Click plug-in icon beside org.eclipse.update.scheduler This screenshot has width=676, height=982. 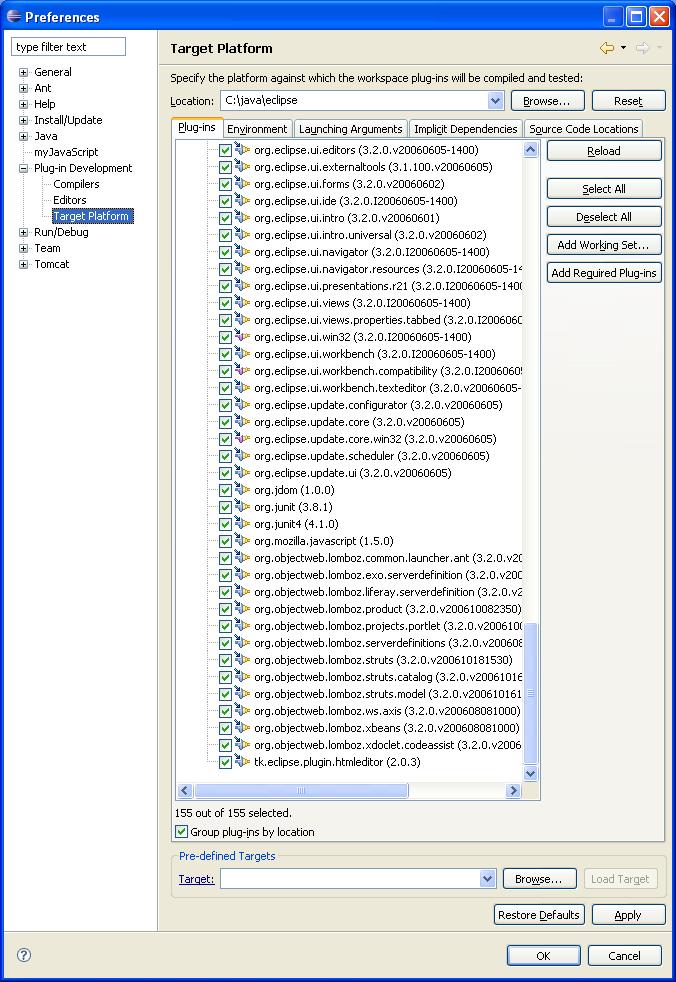[242, 456]
